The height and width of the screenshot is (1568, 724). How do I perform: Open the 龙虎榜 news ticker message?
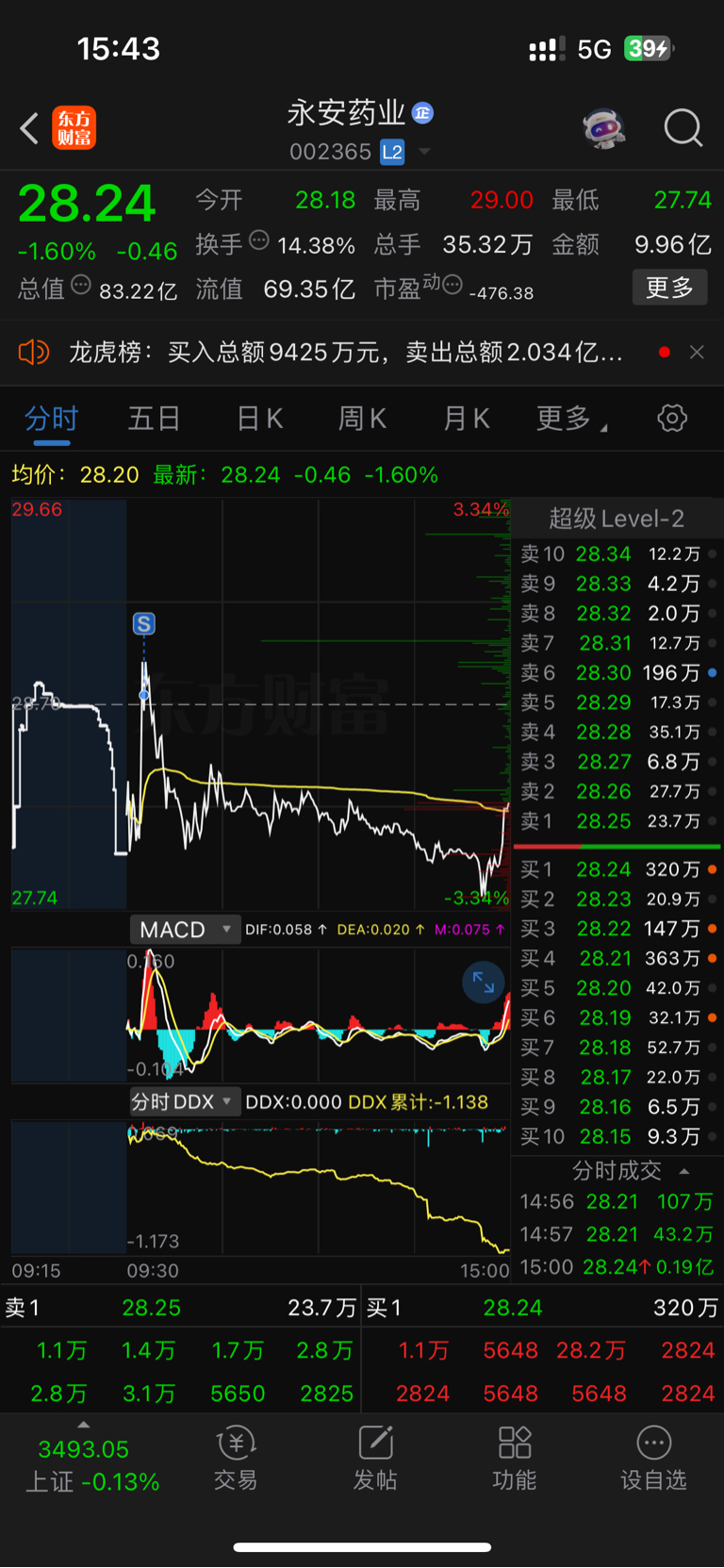(345, 353)
